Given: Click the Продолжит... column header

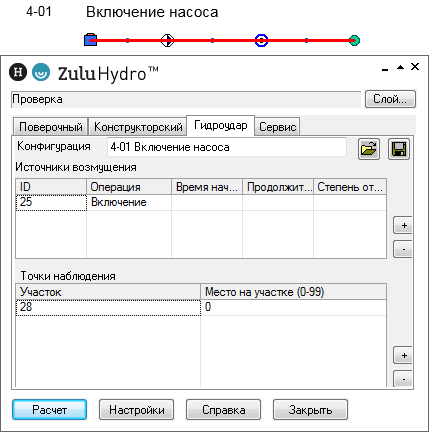Looking at the screenshot, I should pyautogui.click(x=278, y=187).
